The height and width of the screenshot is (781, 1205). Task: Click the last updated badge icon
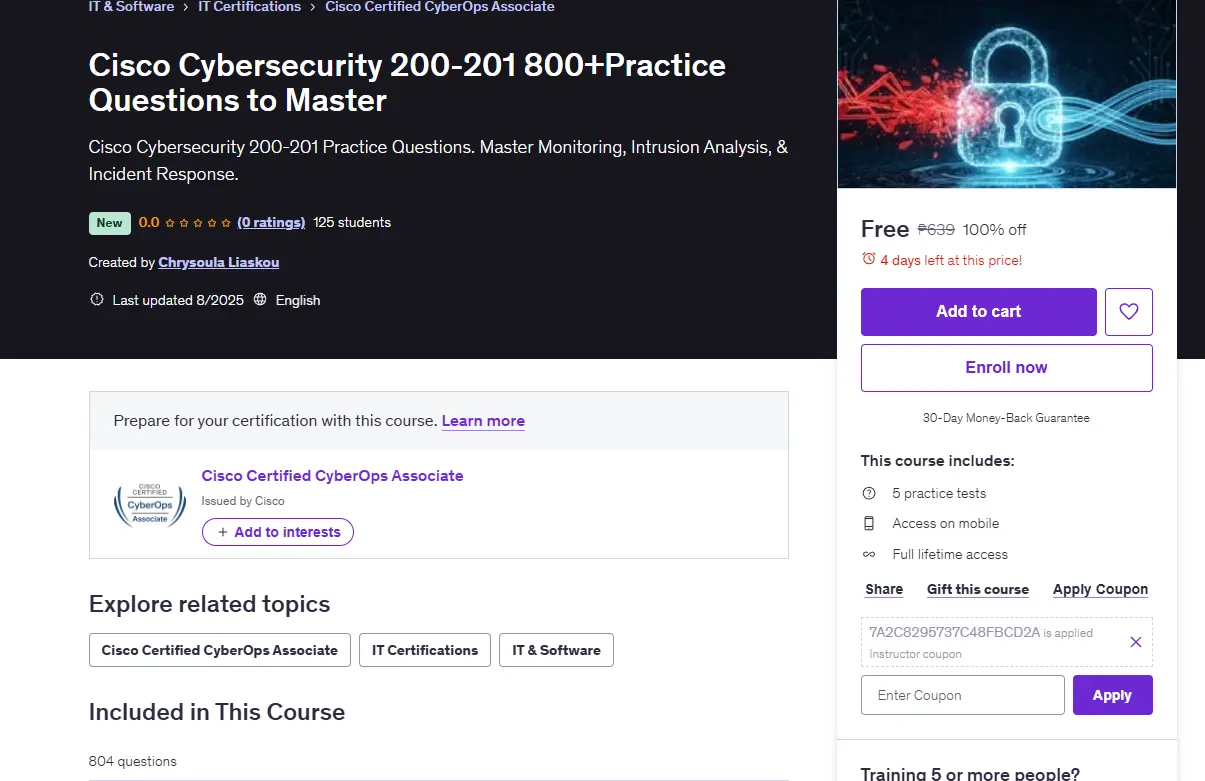tap(97, 300)
